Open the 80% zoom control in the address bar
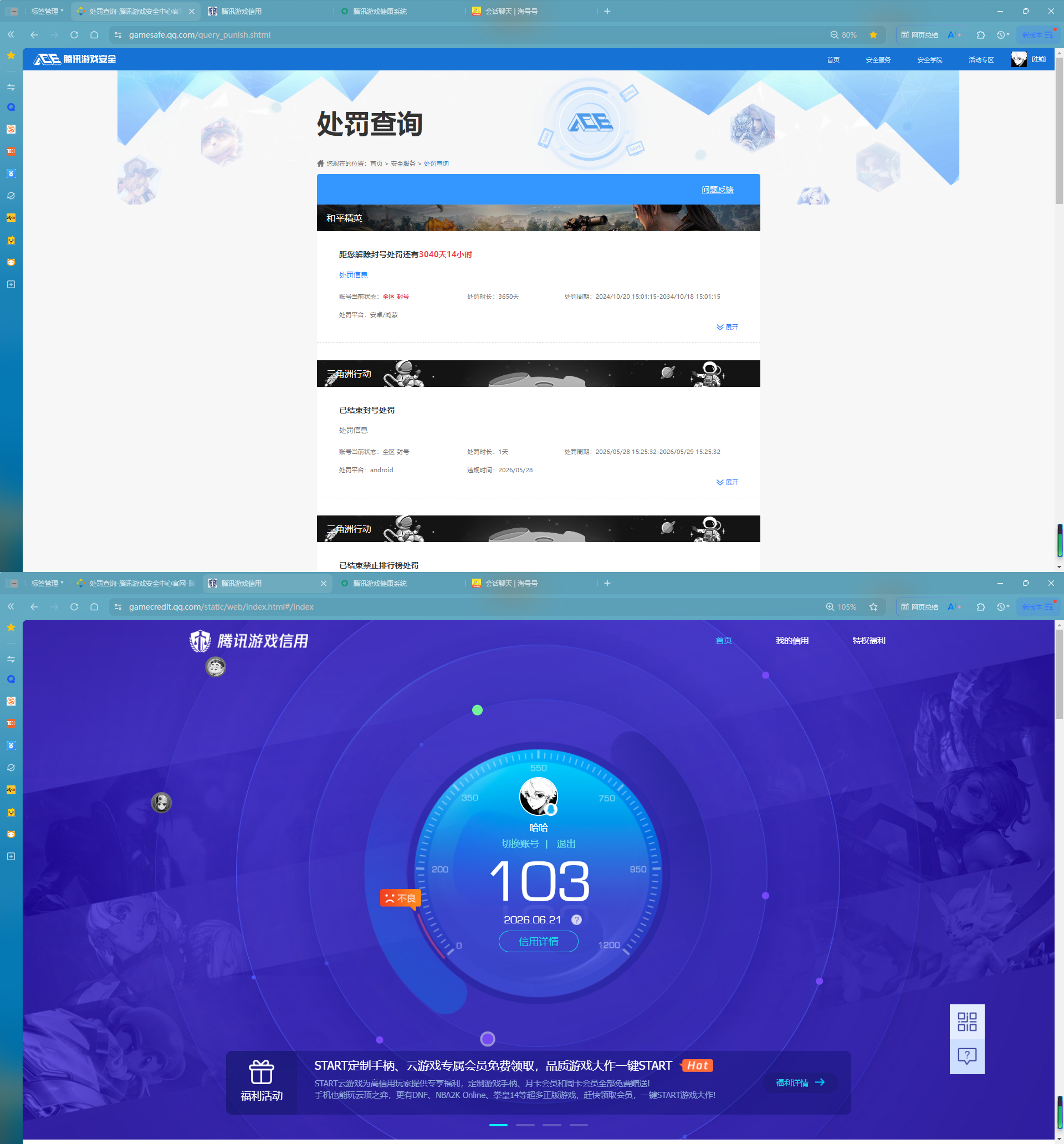 [843, 34]
